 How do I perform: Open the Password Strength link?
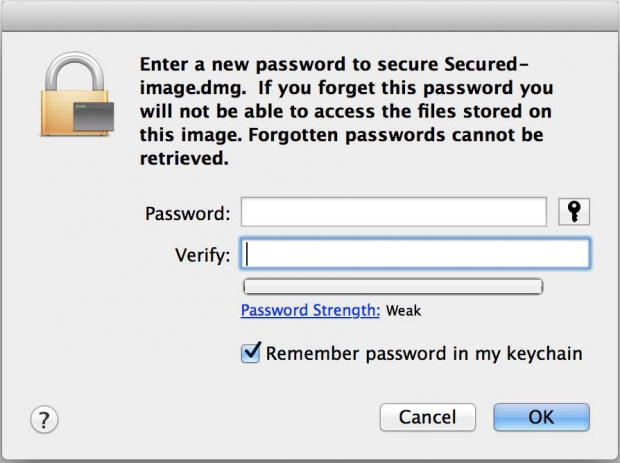click(310, 310)
